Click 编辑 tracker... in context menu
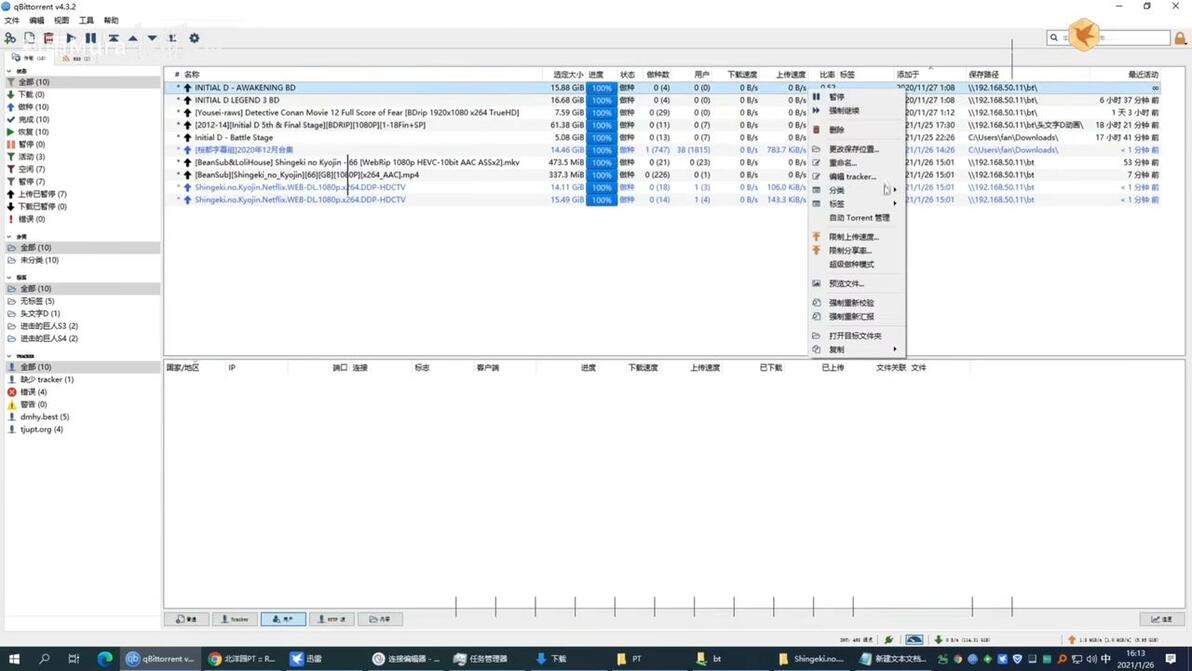This screenshot has height=671, width=1192. (857, 176)
